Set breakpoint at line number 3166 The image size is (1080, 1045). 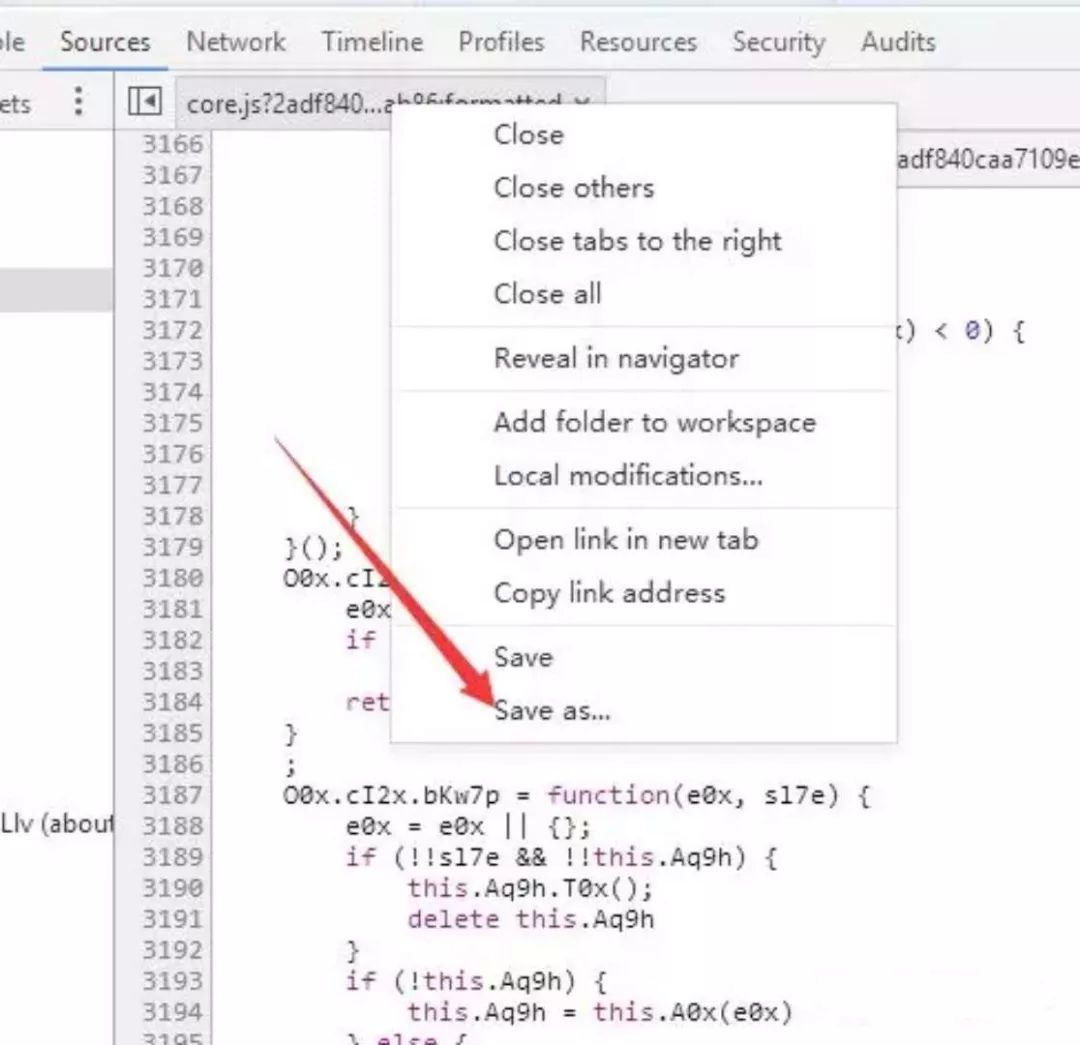[x=173, y=144]
